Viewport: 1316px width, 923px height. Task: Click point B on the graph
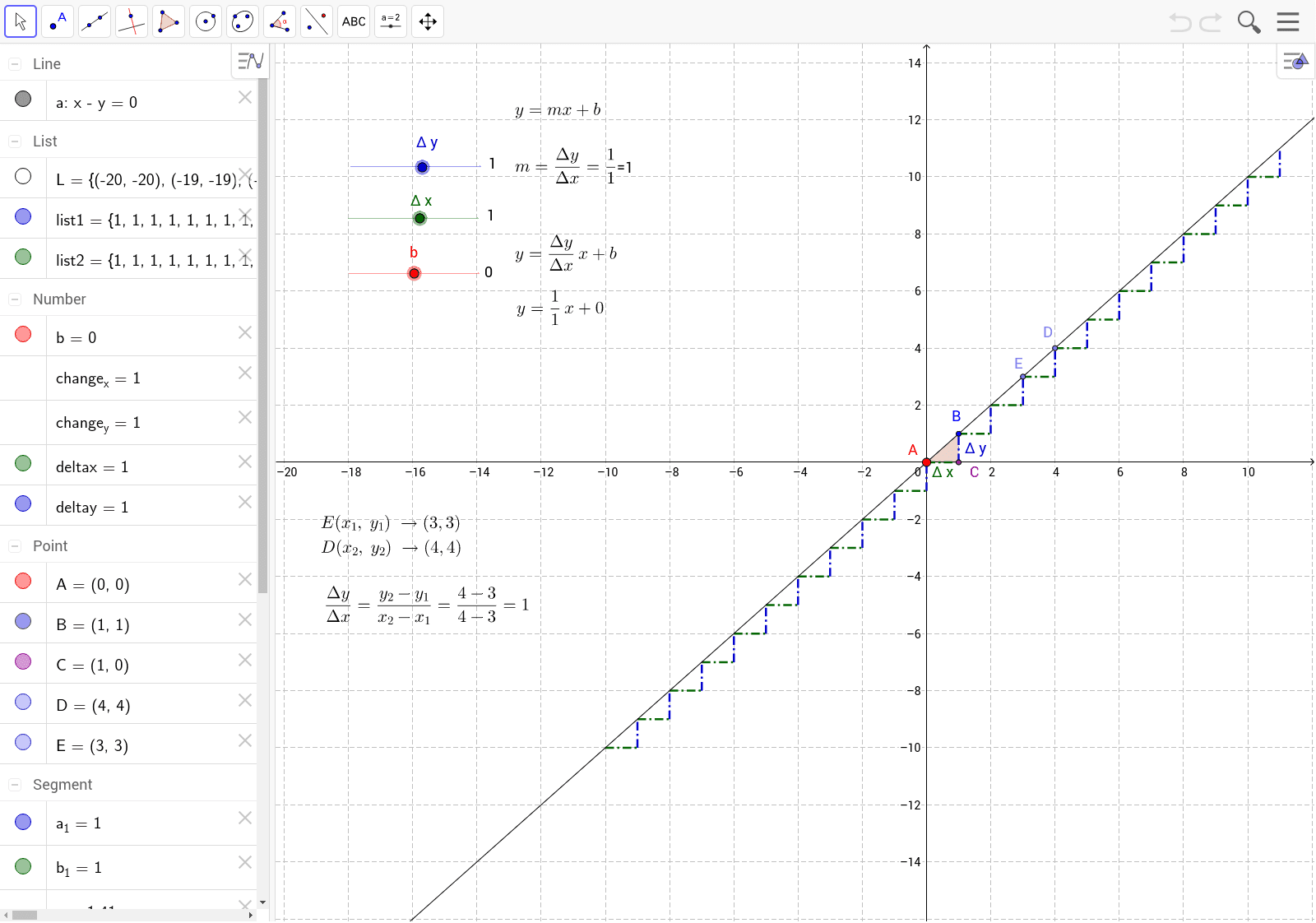[x=958, y=434]
